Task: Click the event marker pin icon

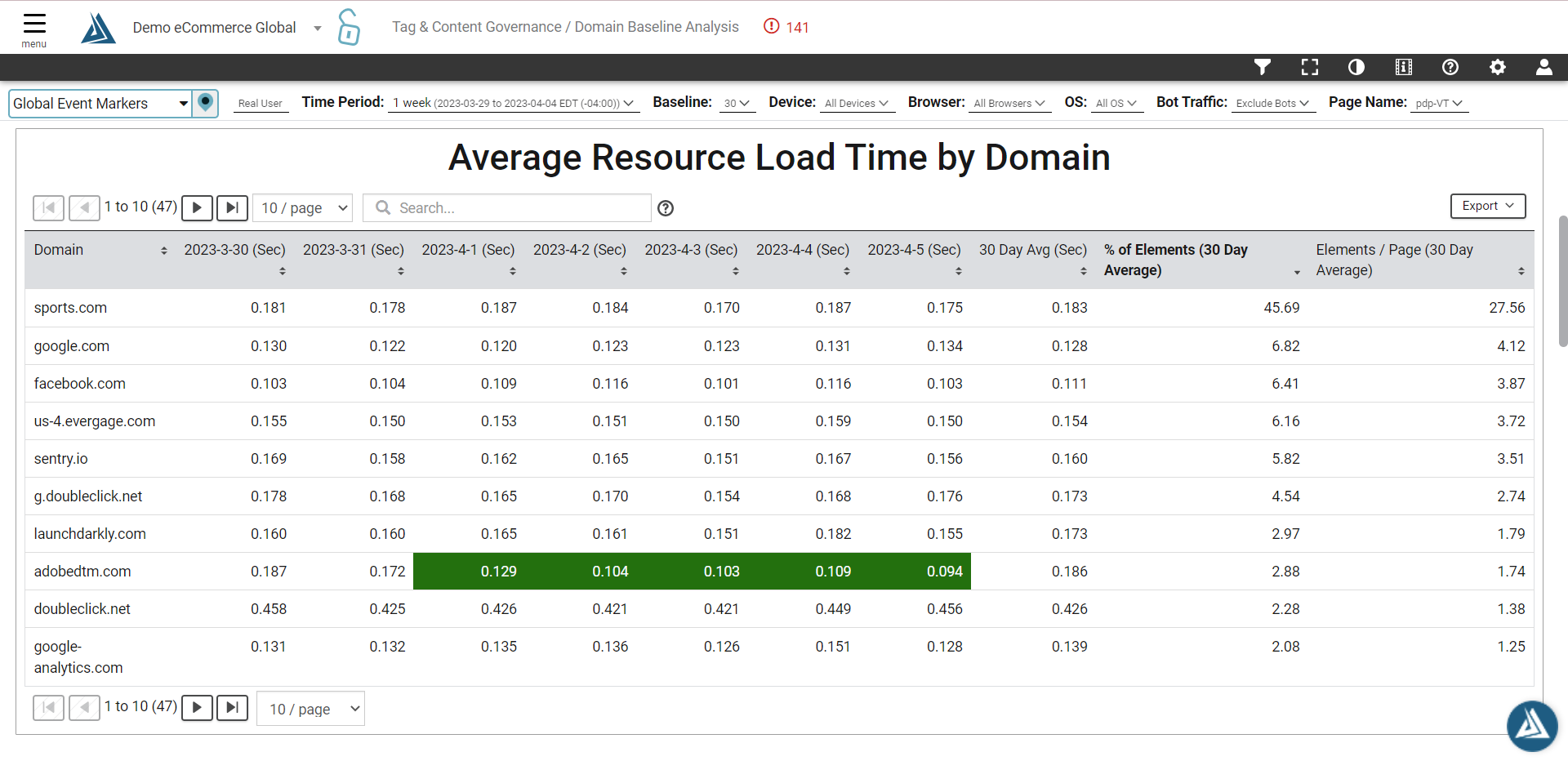Action: (206, 103)
